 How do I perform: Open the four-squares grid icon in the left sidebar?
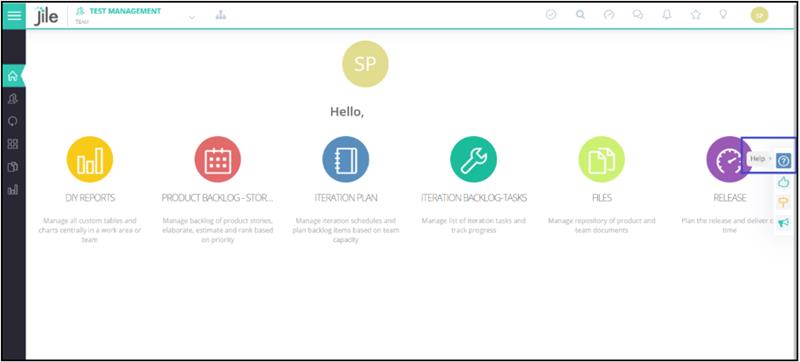pos(13,144)
